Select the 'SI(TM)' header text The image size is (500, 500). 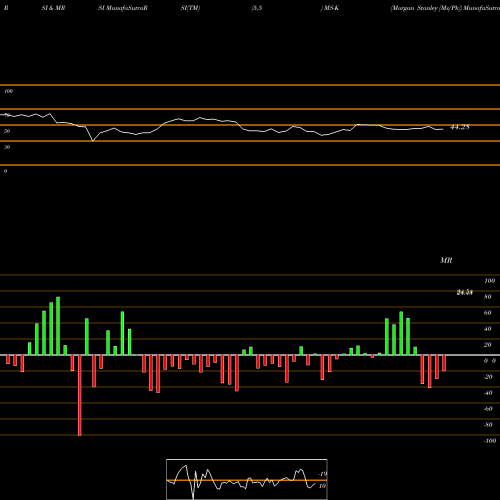coord(190,8)
